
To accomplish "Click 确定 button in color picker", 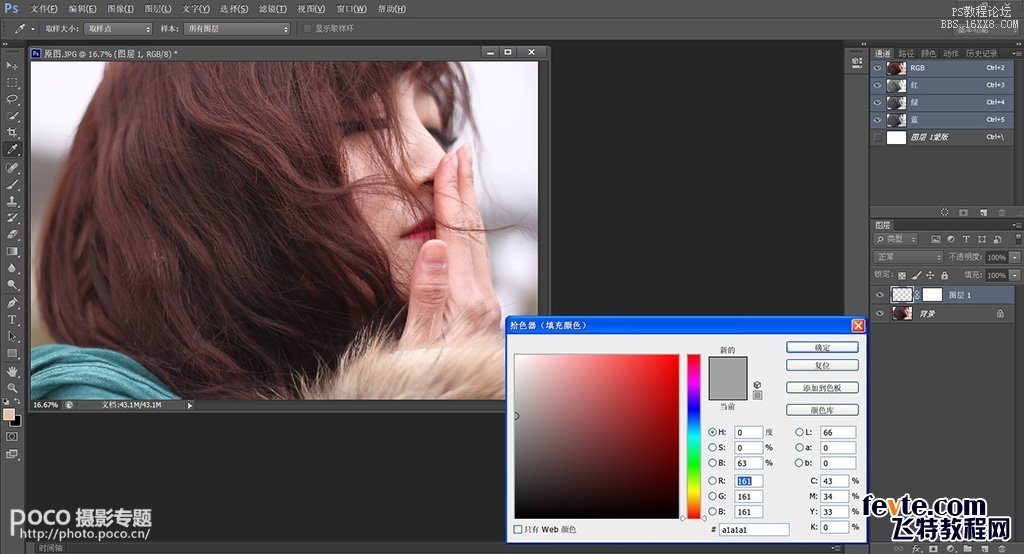I will tap(822, 348).
